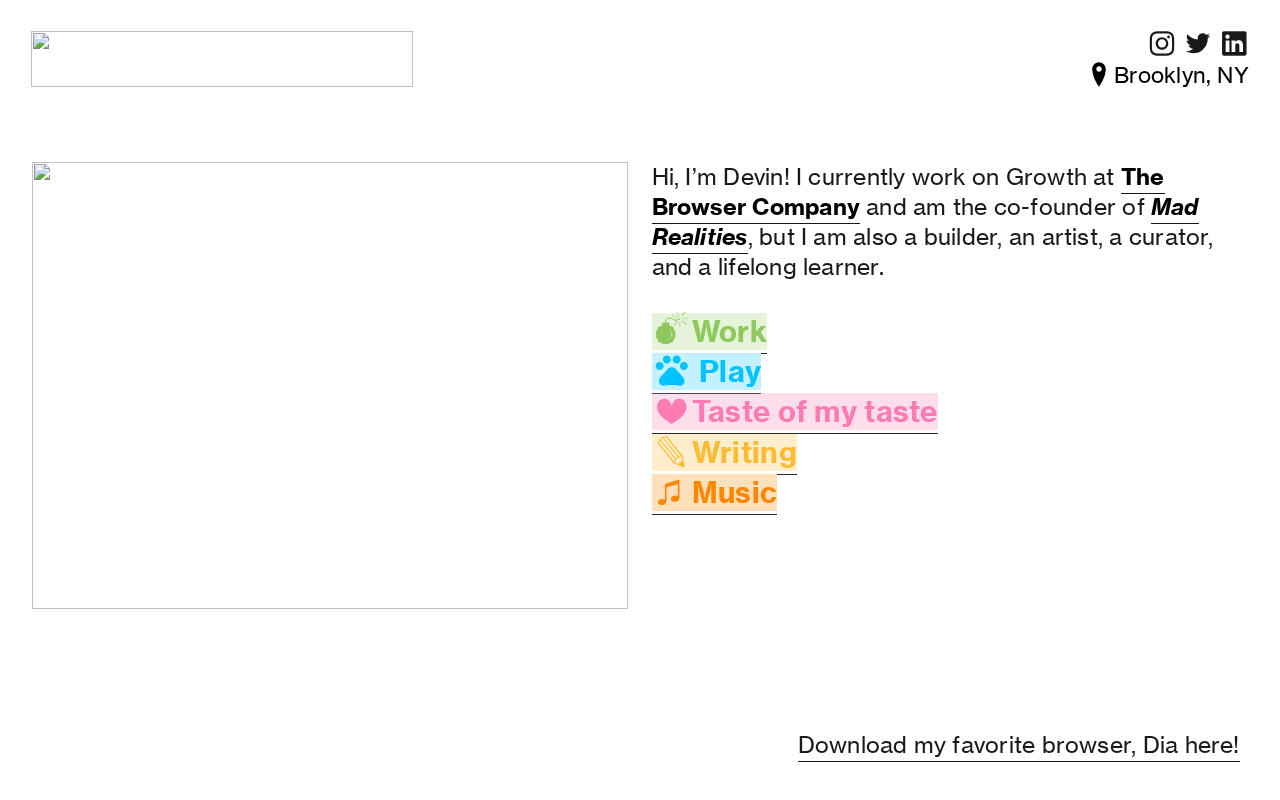Open the Taste of my taste page
Viewport: 1280px width, 800px height.
coord(814,412)
